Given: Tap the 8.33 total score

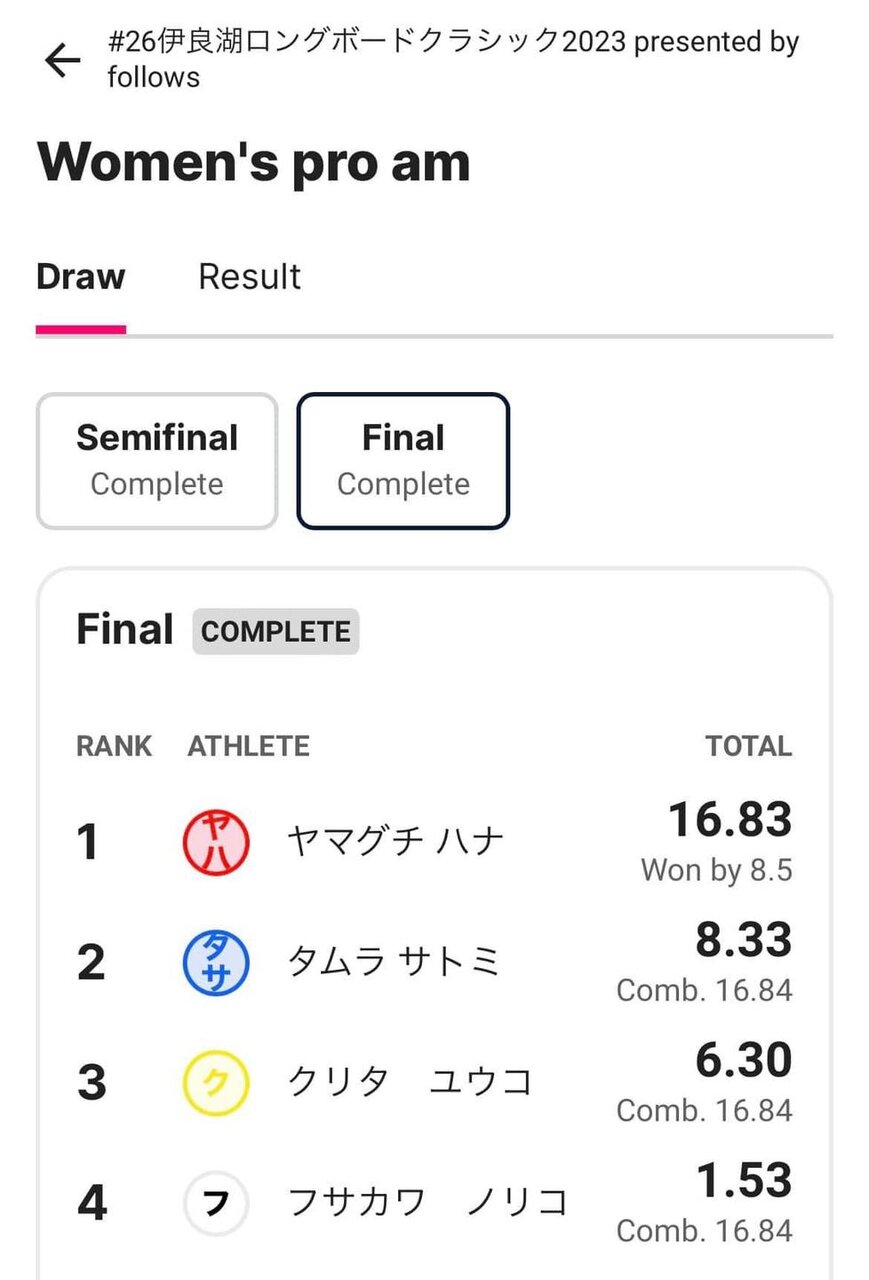Looking at the screenshot, I should (x=743, y=941).
